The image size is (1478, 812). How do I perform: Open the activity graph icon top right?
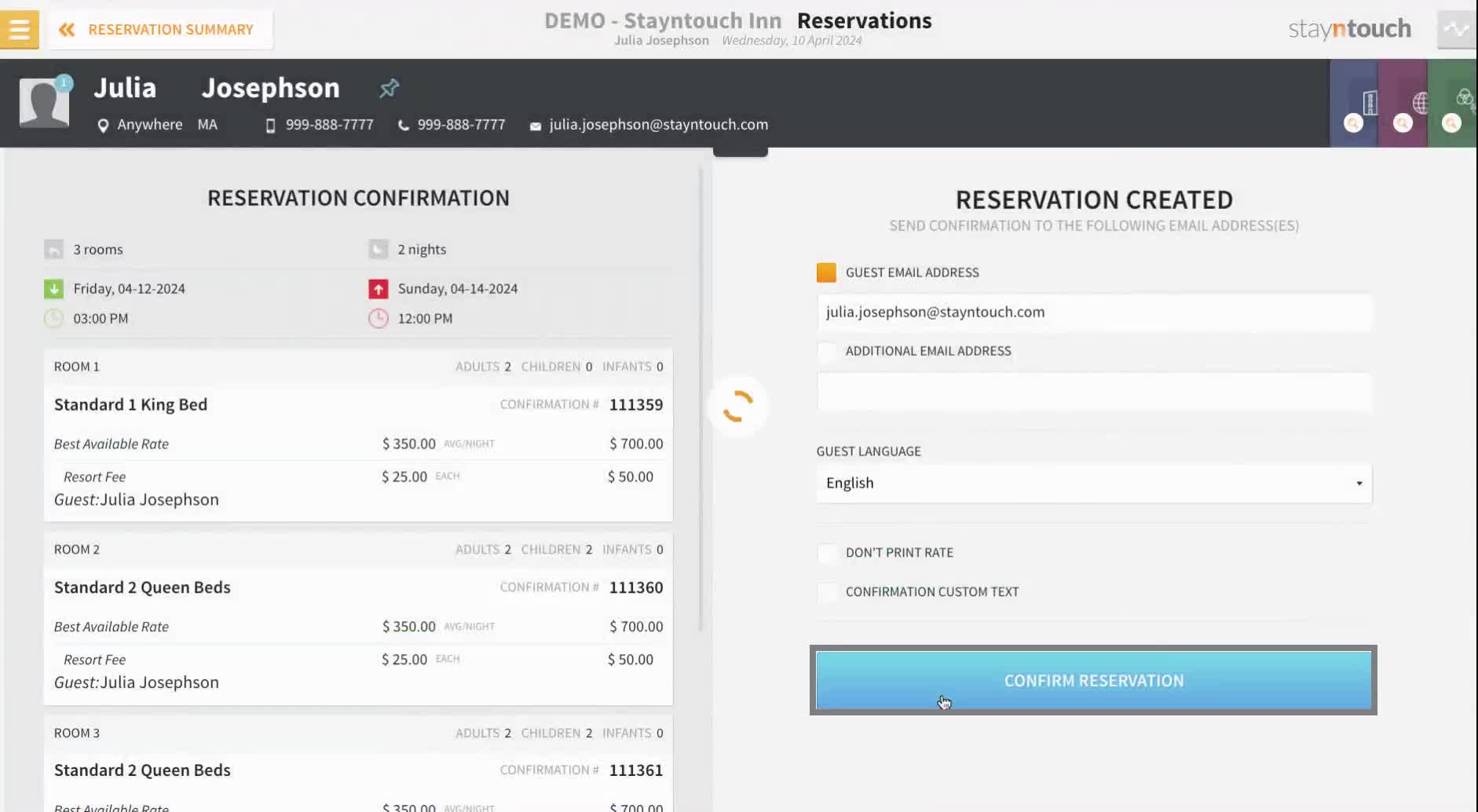(x=1457, y=30)
